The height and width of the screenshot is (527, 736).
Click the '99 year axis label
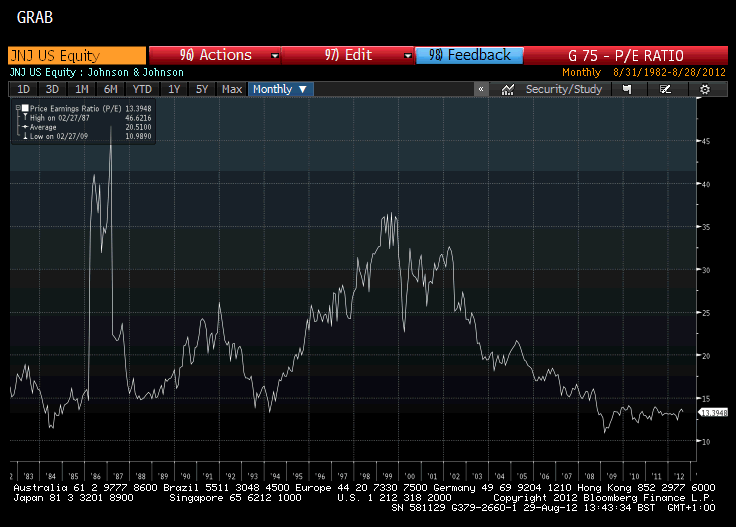click(x=387, y=475)
